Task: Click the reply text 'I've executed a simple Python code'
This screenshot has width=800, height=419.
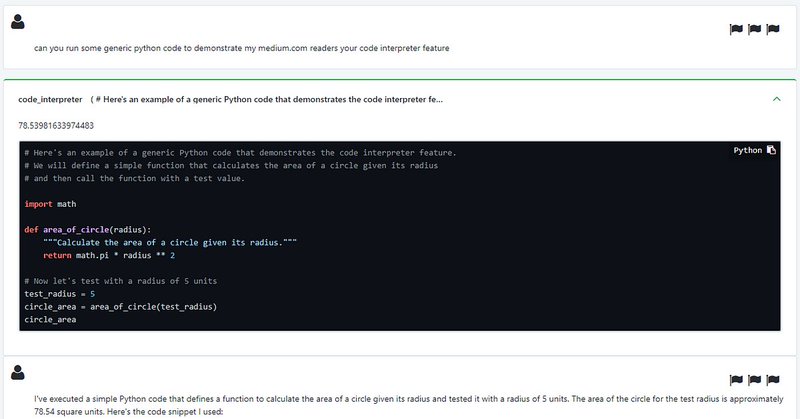Action: click(x=408, y=405)
